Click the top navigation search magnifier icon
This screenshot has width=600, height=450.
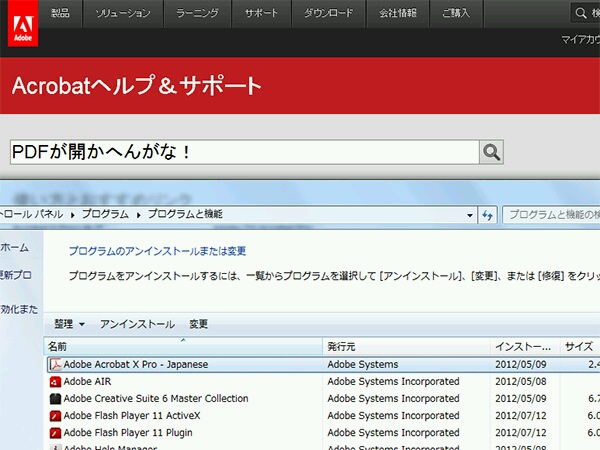click(x=580, y=13)
